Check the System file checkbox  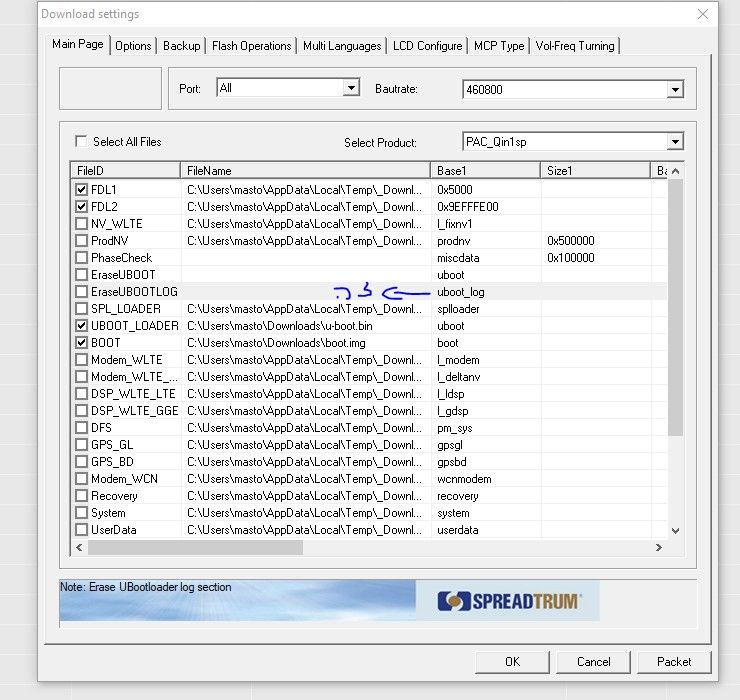[x=81, y=513]
